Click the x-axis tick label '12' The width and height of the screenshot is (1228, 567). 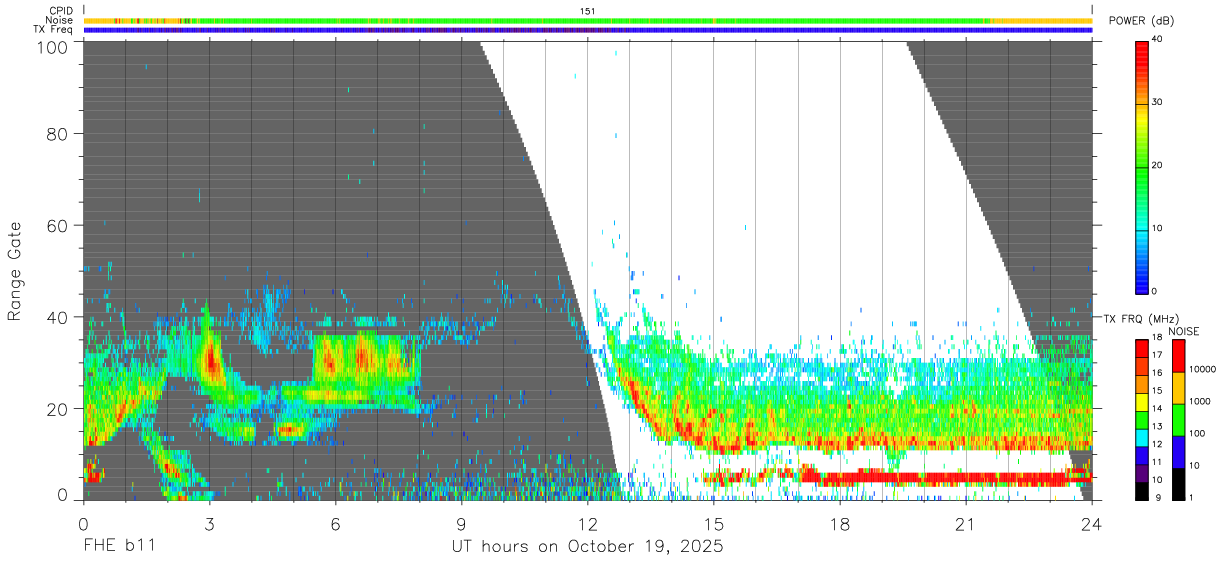[587, 524]
